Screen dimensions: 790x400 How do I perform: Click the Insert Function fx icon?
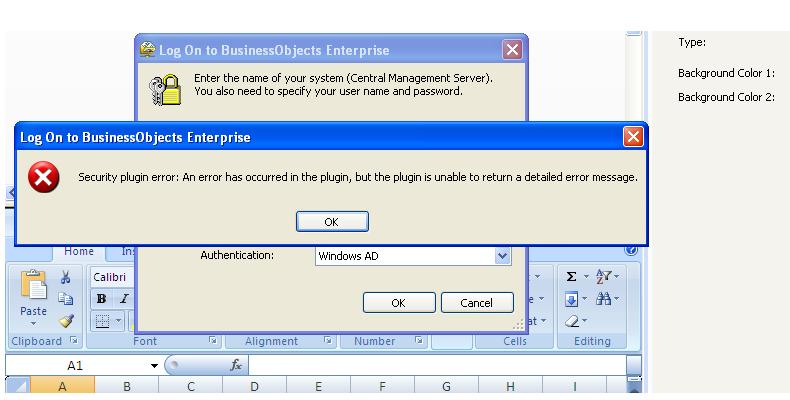pyautogui.click(x=236, y=365)
